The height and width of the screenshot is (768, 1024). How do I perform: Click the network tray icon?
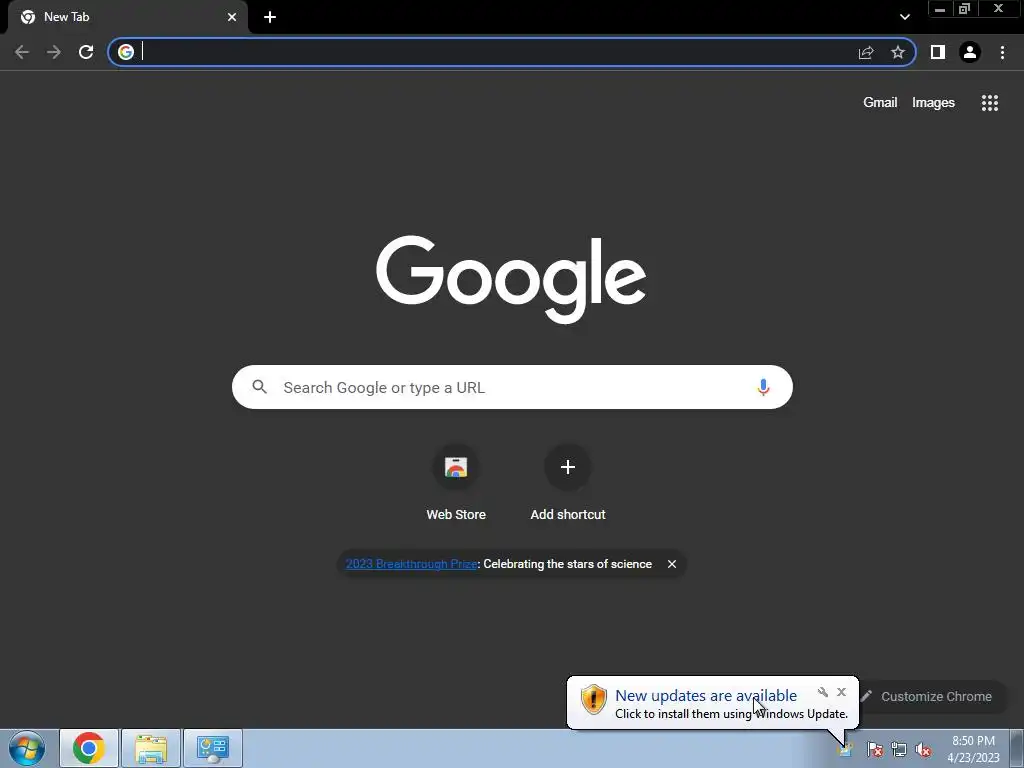click(899, 750)
